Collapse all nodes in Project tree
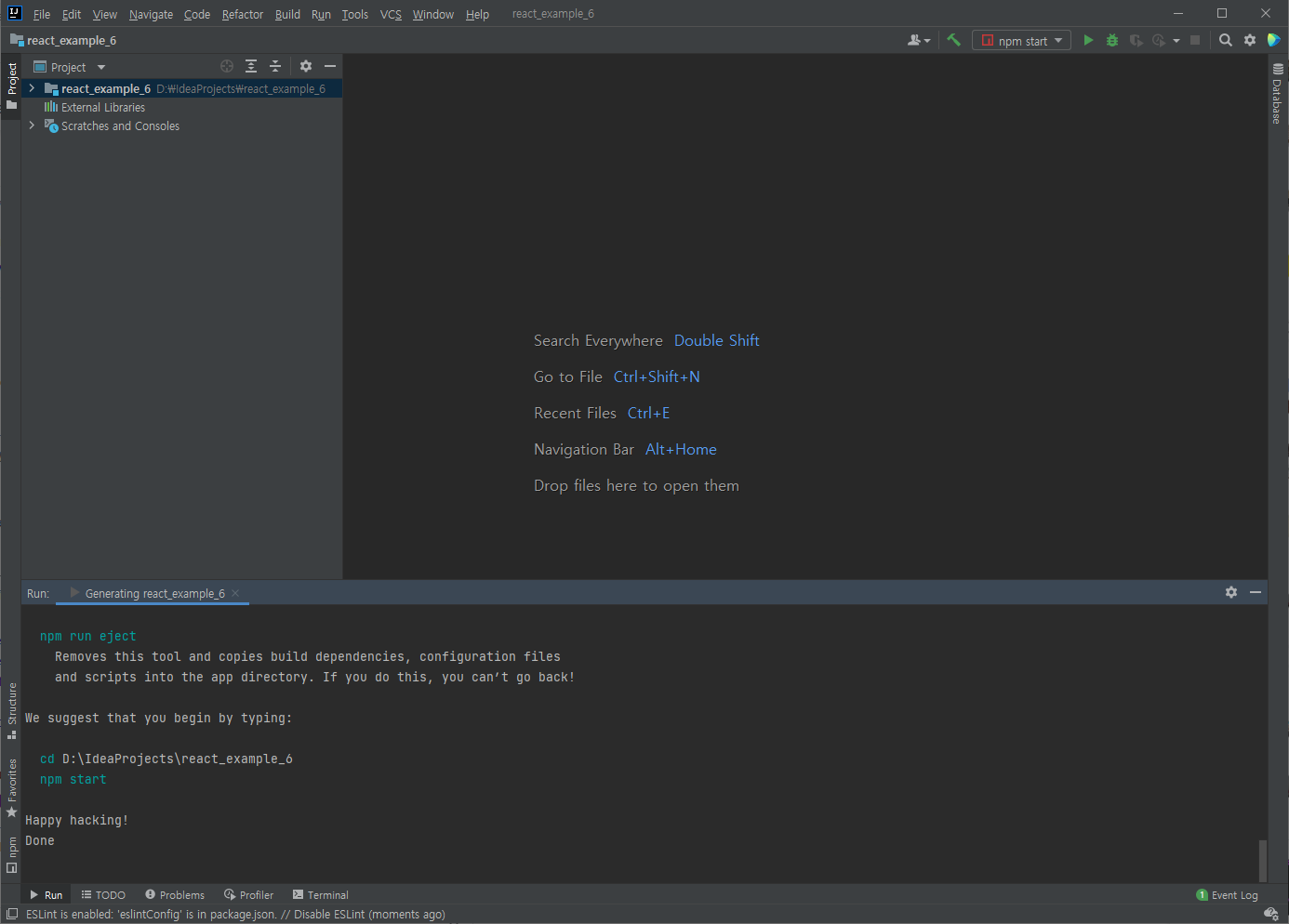 pos(274,66)
